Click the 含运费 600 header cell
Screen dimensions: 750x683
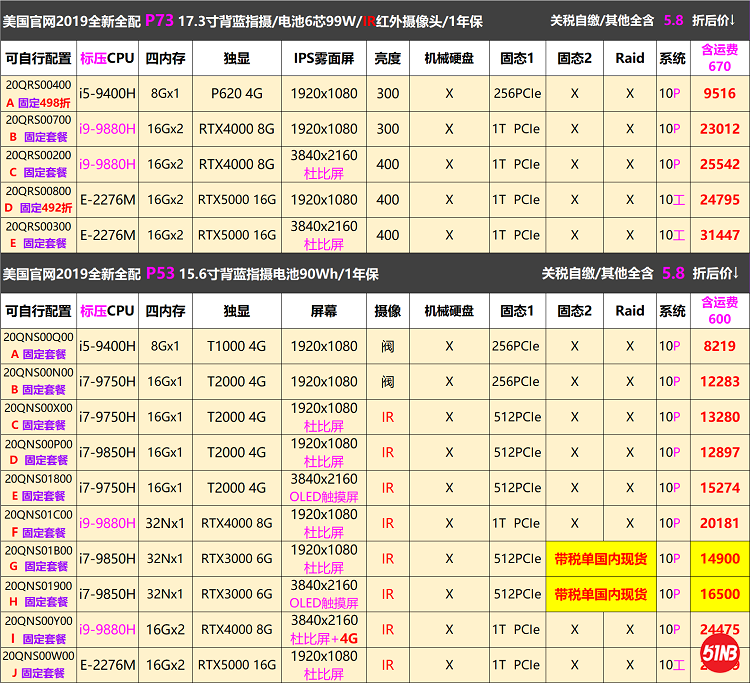coord(719,311)
